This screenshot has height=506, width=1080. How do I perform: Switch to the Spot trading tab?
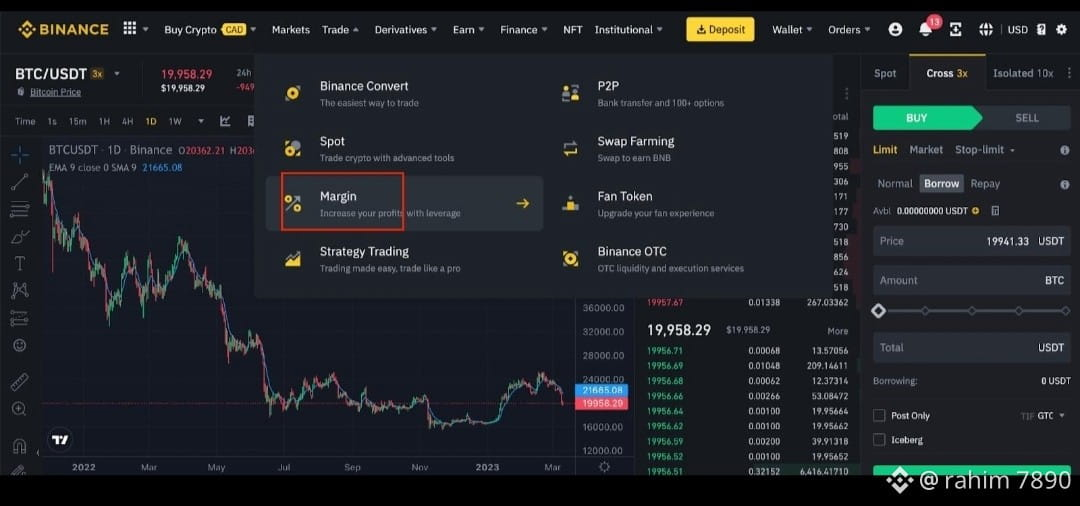[885, 73]
